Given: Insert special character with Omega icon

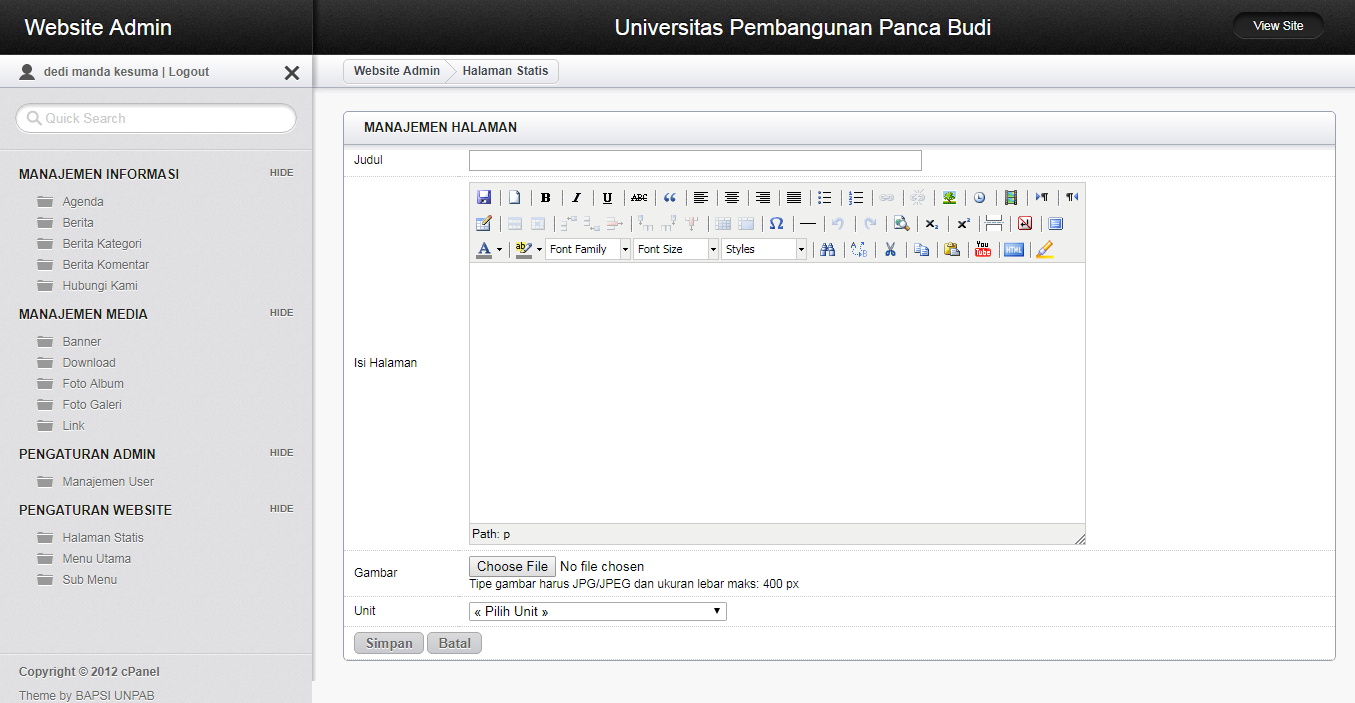Looking at the screenshot, I should click(x=776, y=224).
